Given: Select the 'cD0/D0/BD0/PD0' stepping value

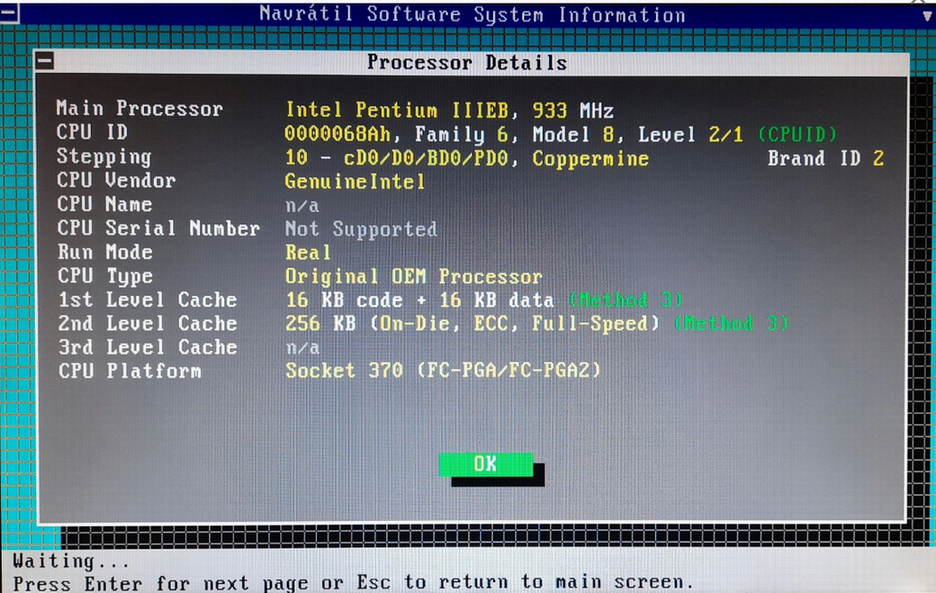Looking at the screenshot, I should pos(426,158).
